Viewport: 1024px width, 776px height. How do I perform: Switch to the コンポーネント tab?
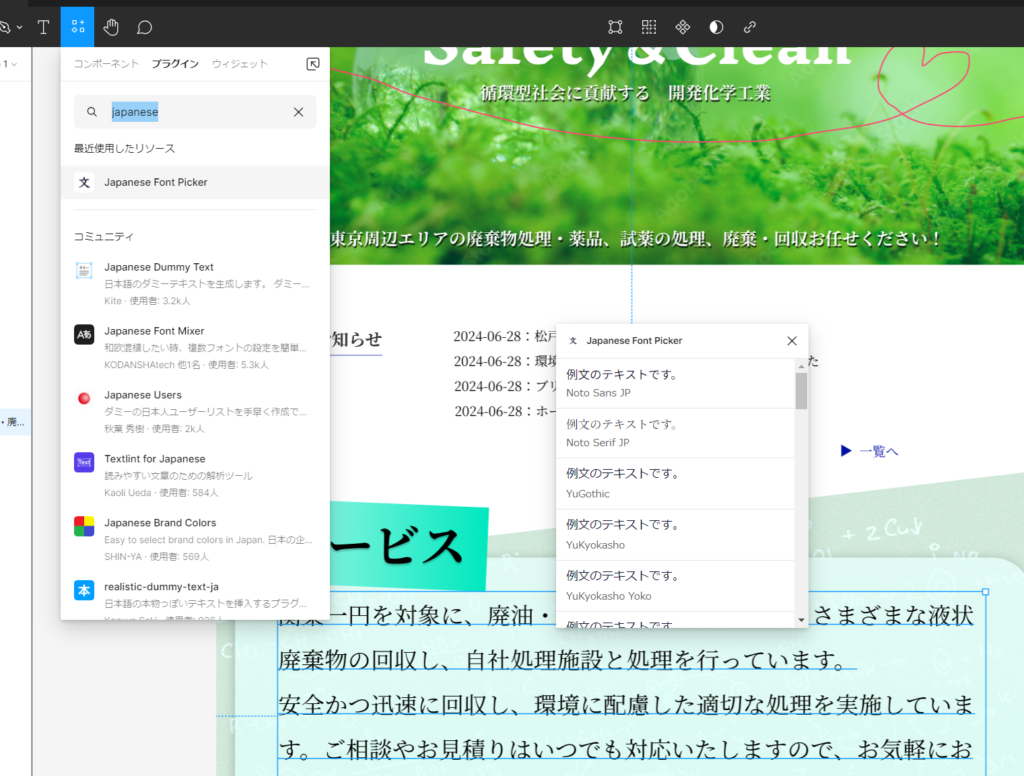106,63
